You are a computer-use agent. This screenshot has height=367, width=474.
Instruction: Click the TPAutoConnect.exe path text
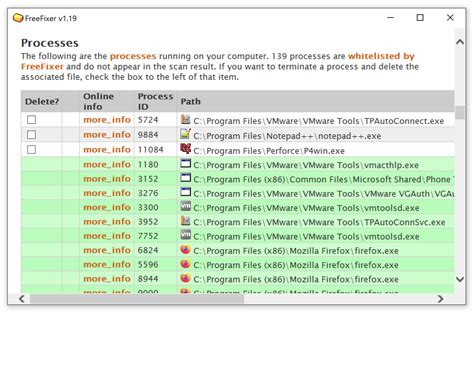pos(318,121)
